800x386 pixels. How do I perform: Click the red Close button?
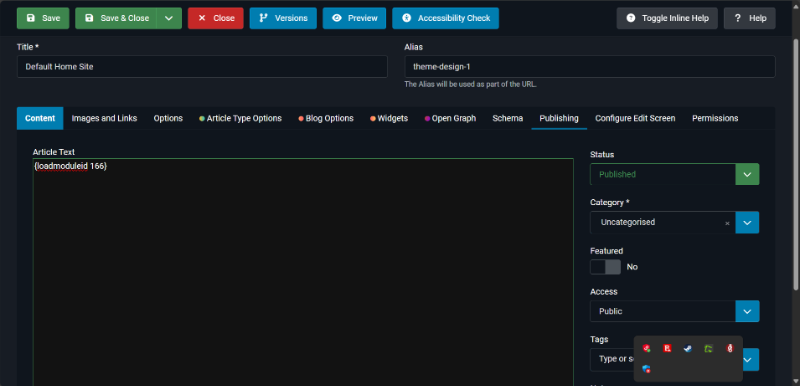click(215, 18)
